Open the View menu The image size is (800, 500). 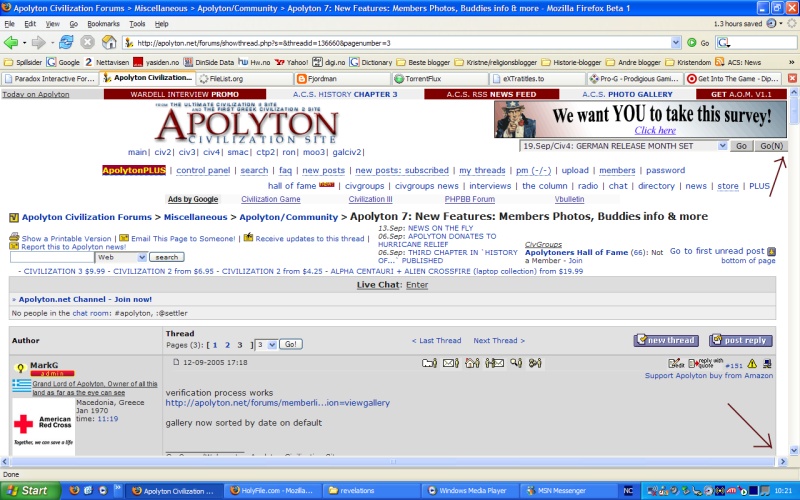pos(53,24)
